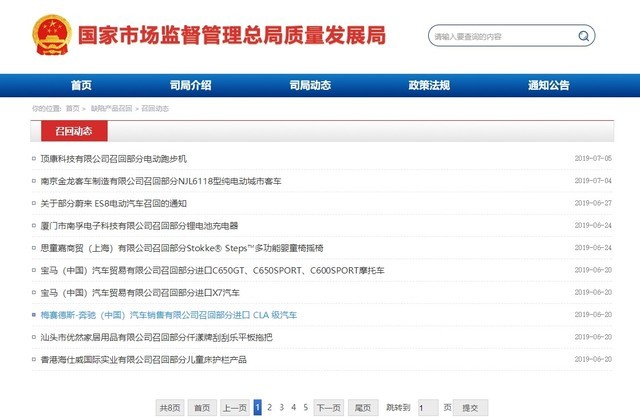Go to page 2

pyautogui.click(x=269, y=407)
